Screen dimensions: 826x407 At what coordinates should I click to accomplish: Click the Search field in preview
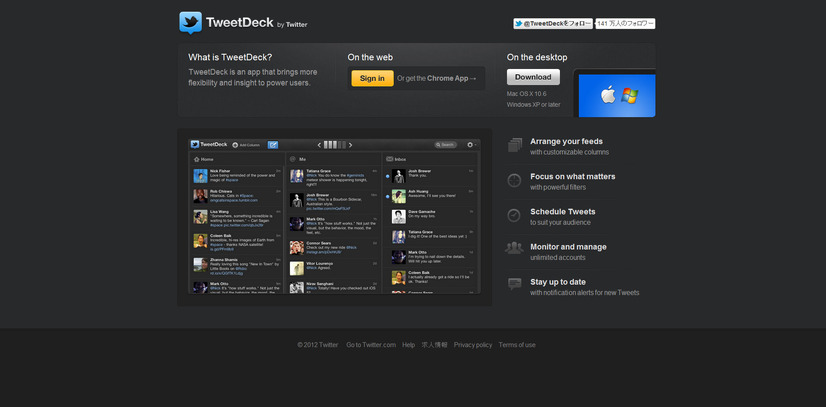point(445,145)
